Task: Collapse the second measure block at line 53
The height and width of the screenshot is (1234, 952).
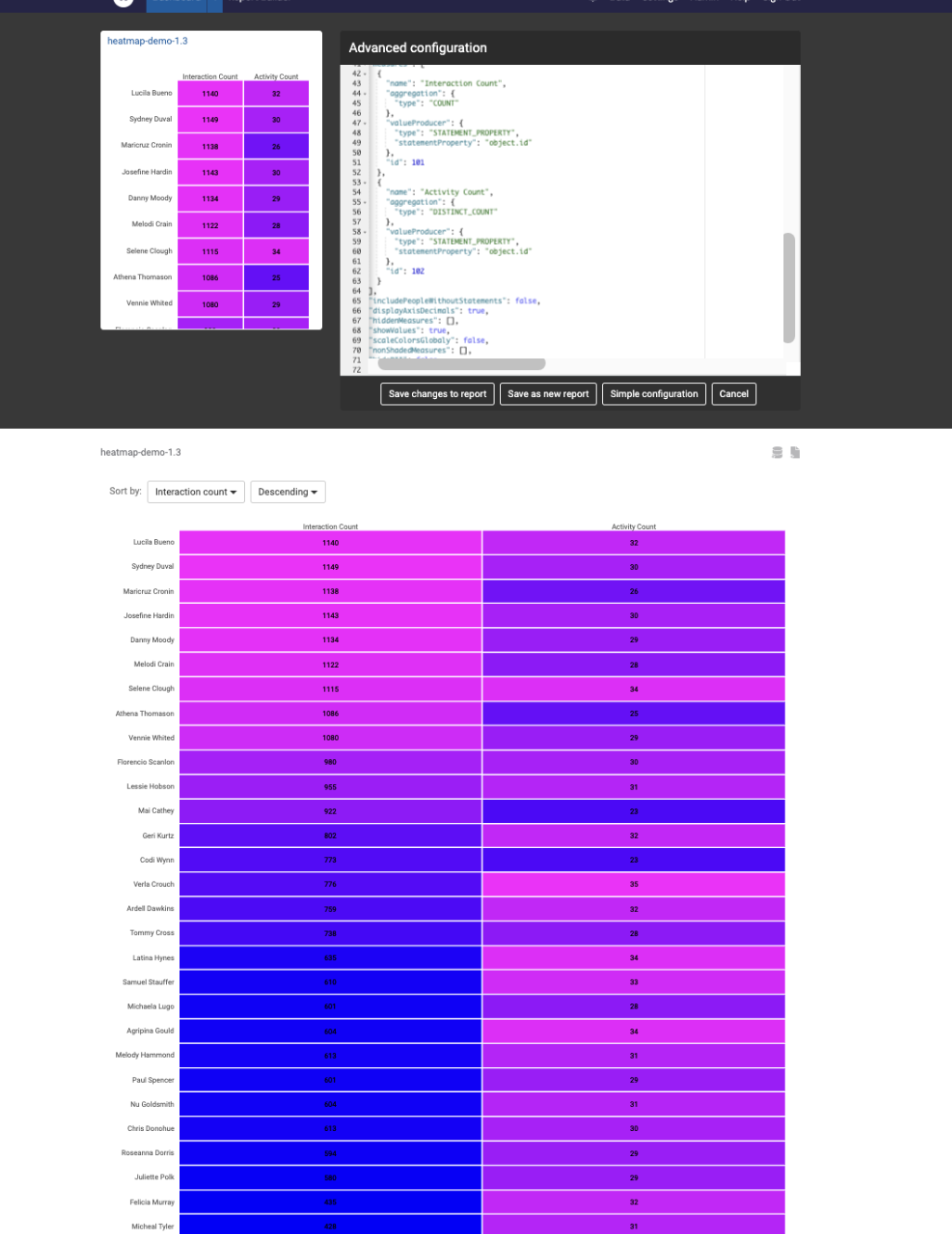Action: pyautogui.click(x=366, y=182)
